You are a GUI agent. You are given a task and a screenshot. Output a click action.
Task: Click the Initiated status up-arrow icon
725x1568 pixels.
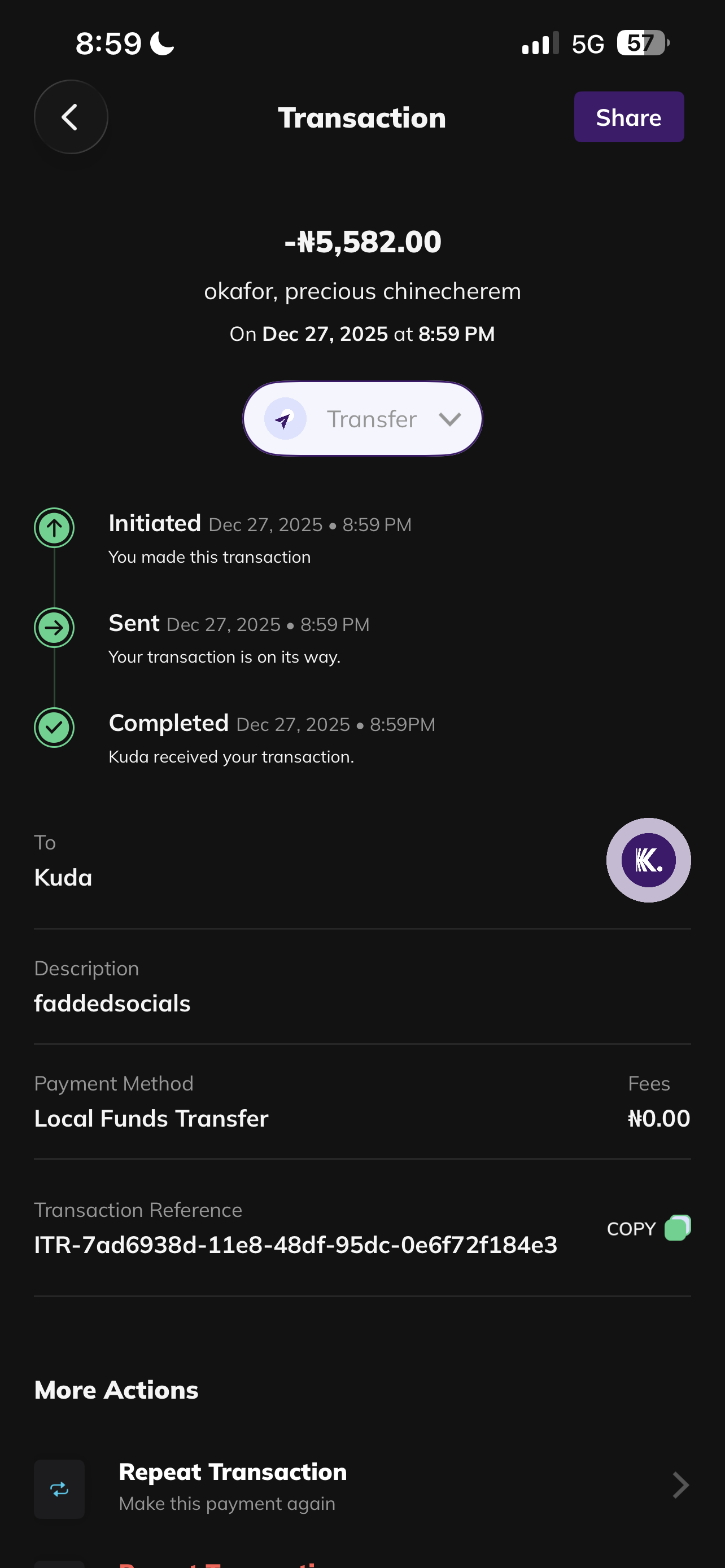coord(54,528)
